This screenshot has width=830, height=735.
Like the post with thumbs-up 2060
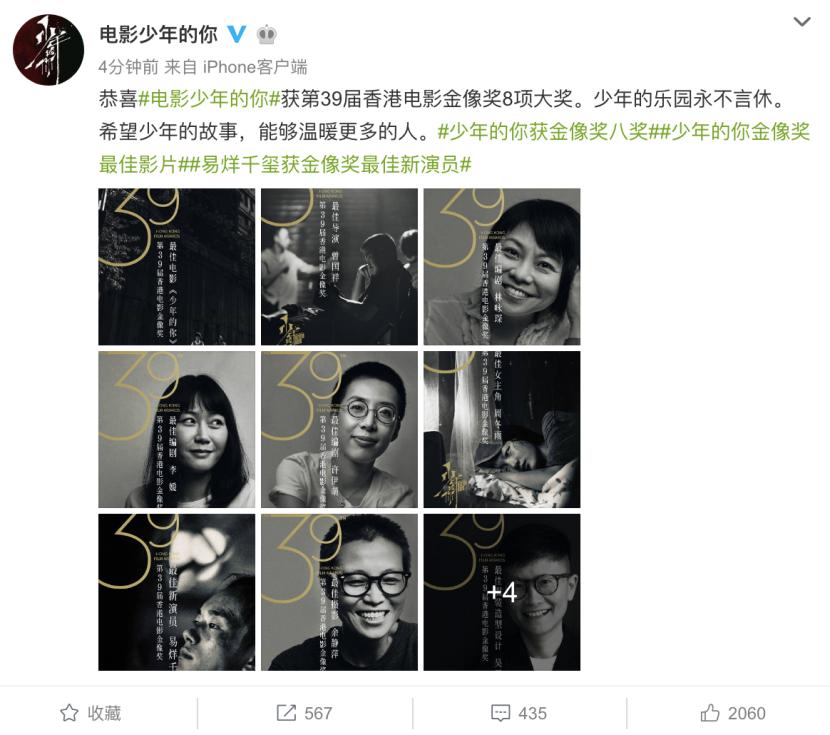click(x=710, y=713)
